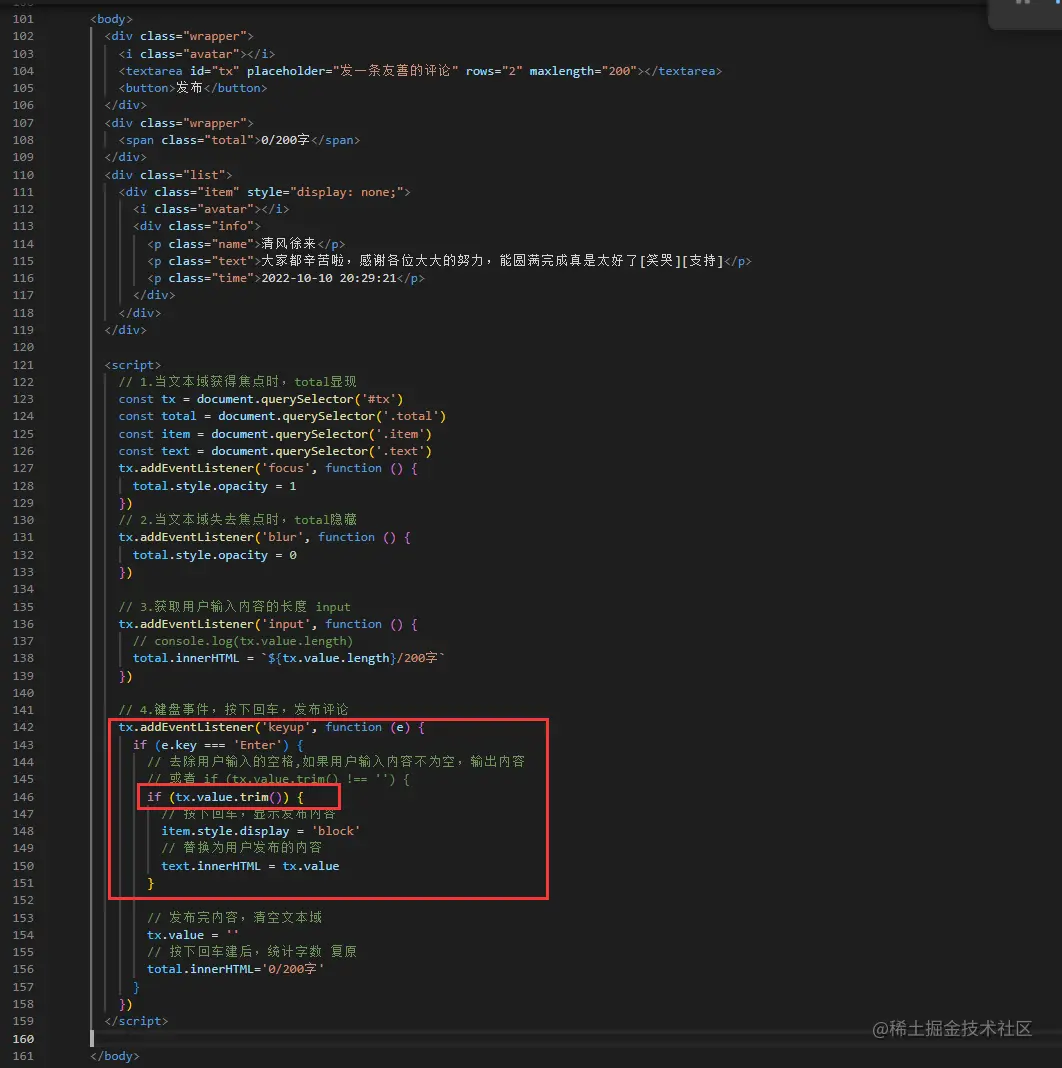
Task: Click the comment '替换为用户发布的内容'
Action: 241,848
